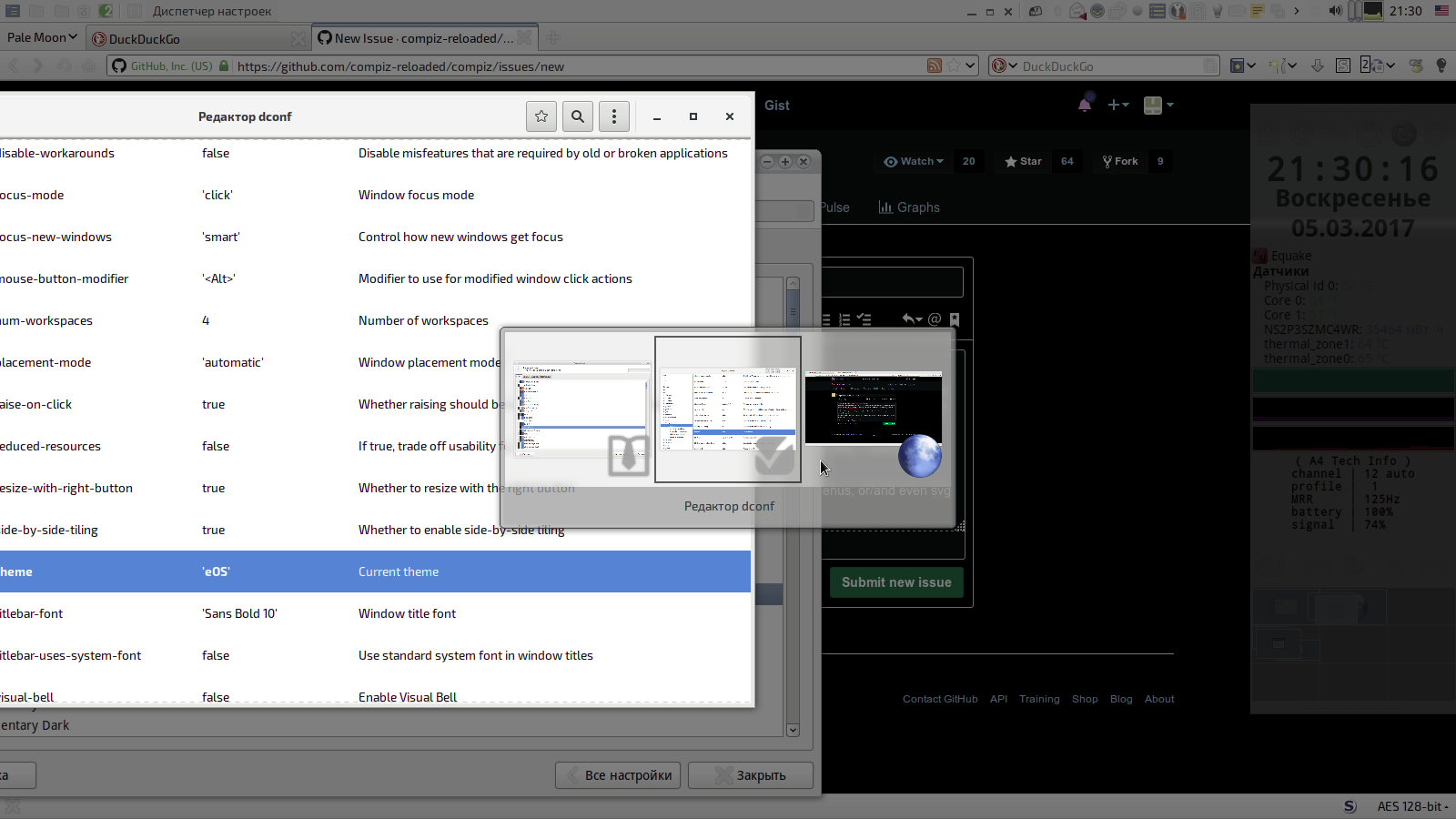Bookmark page with address bar star
The image size is (1456, 819).
(954, 66)
